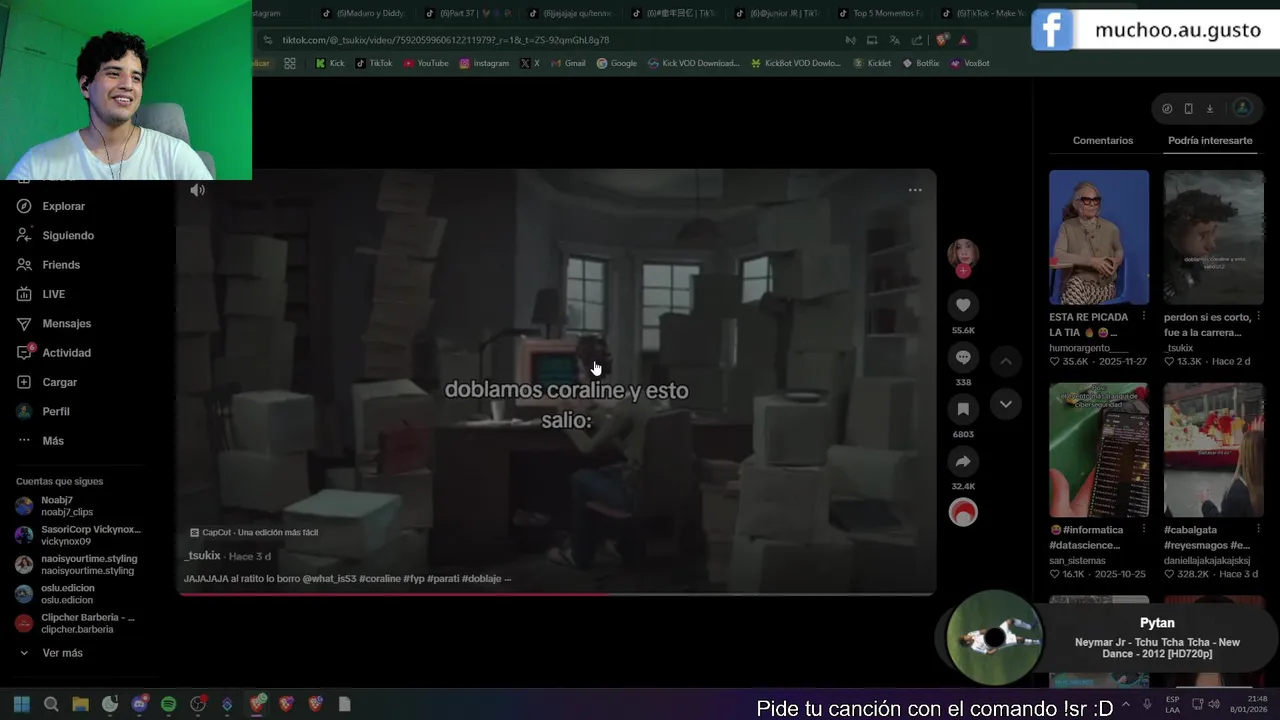Open the Instagram bookmark

[484, 63]
